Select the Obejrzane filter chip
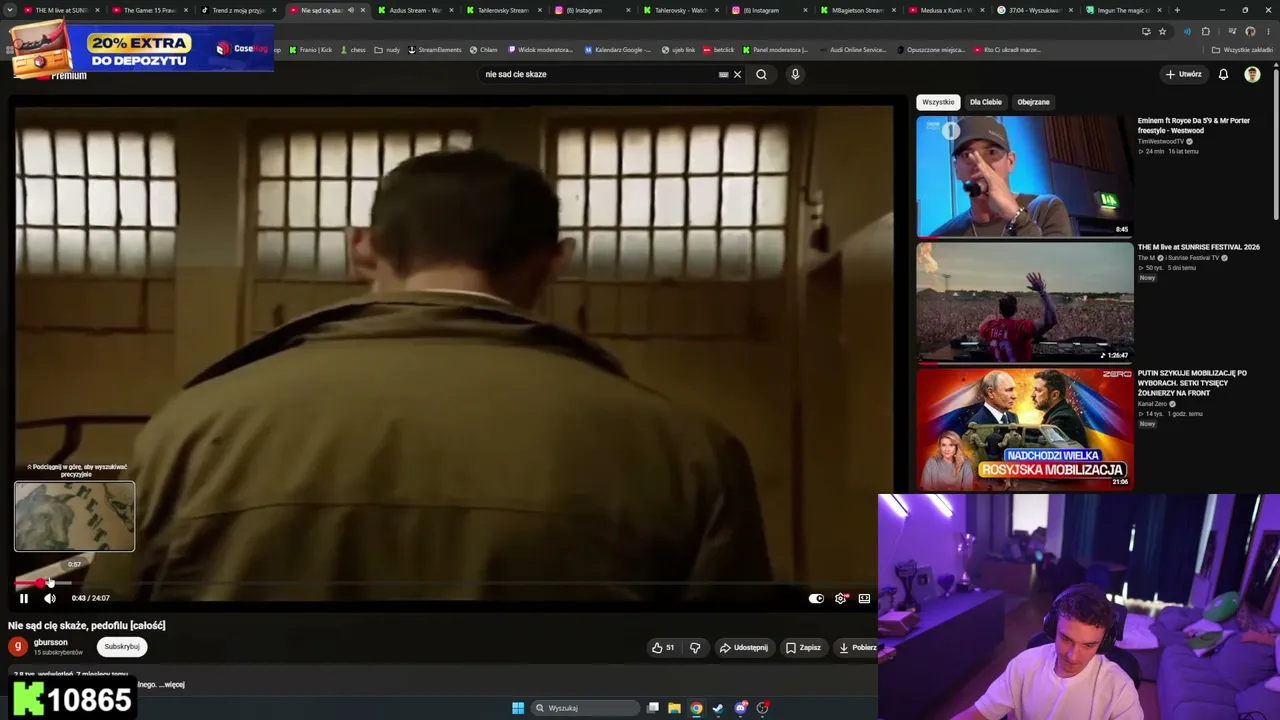The width and height of the screenshot is (1280, 720). pos(1033,102)
